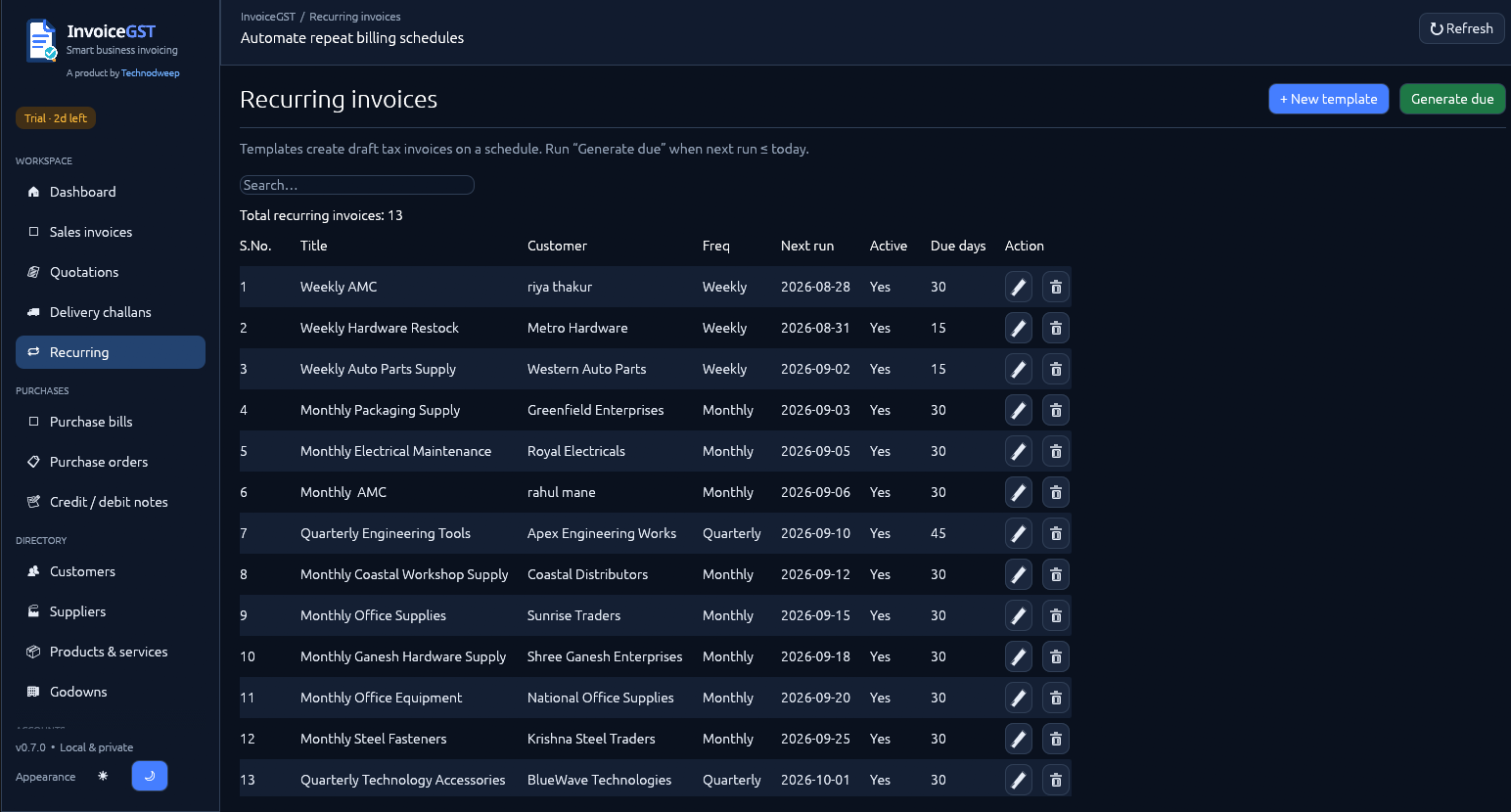Screen dimensions: 1511x812
Task: Open Godowns page
Action: (x=111, y=692)
